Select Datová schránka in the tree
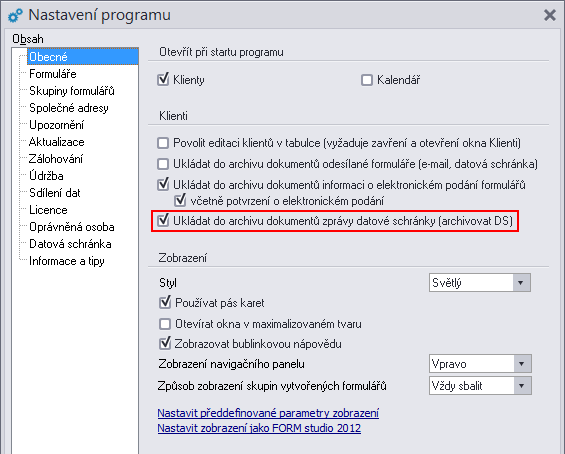The width and height of the screenshot is (565, 454). click(x=70, y=244)
